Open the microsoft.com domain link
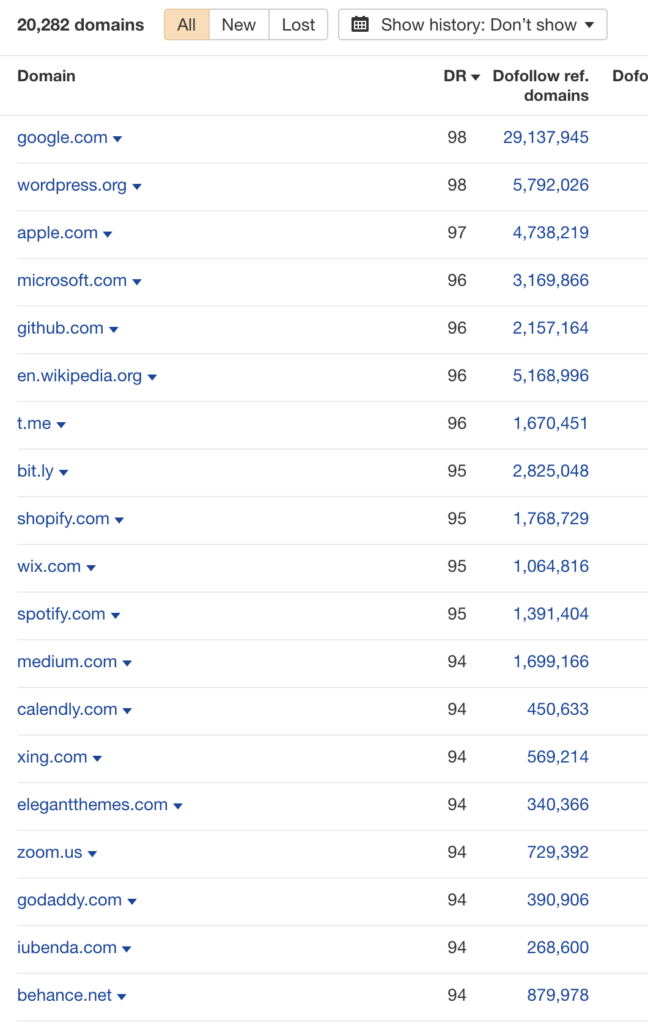The width and height of the screenshot is (648, 1024). (72, 281)
